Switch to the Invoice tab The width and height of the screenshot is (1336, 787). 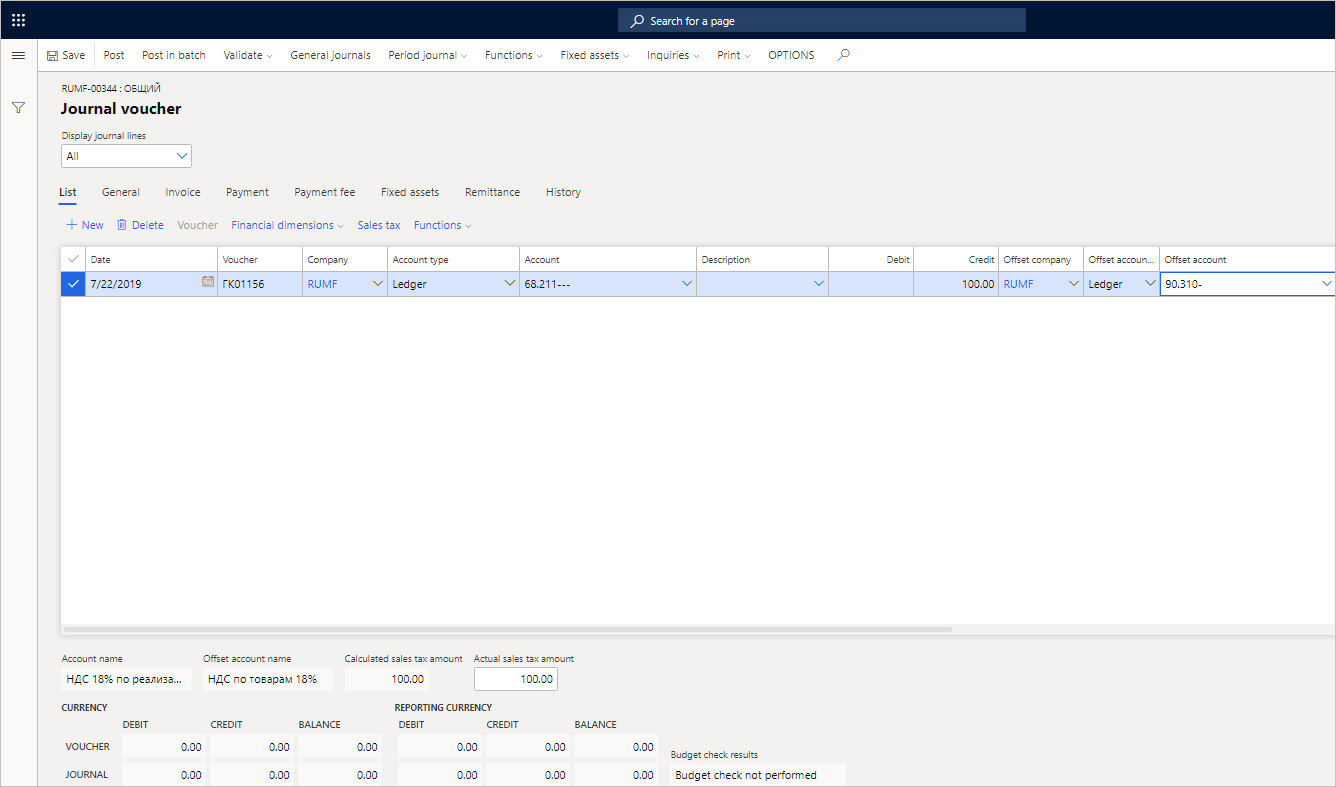pos(183,192)
